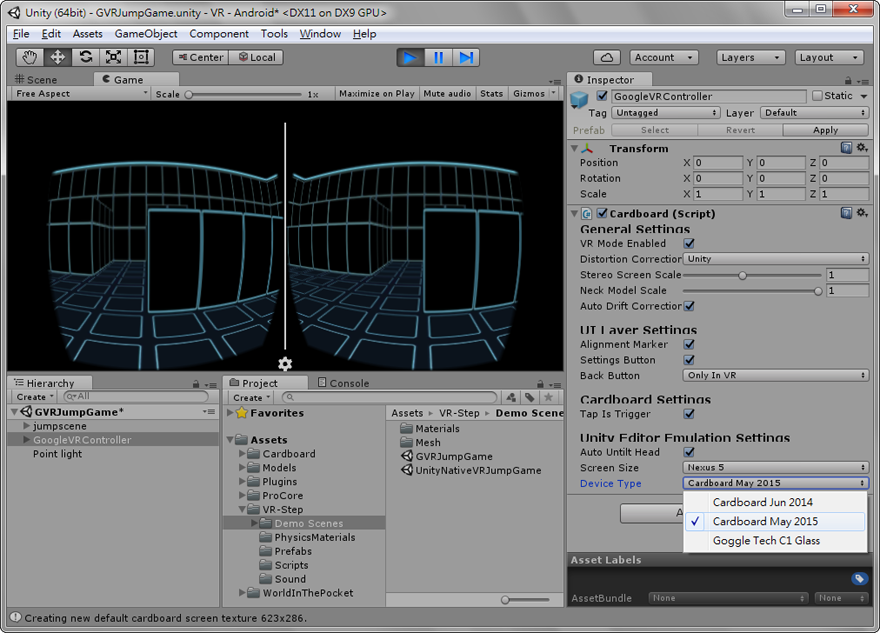Disable VR Mode Enabled checkbox
Image resolution: width=880 pixels, height=633 pixels.
[x=689, y=244]
